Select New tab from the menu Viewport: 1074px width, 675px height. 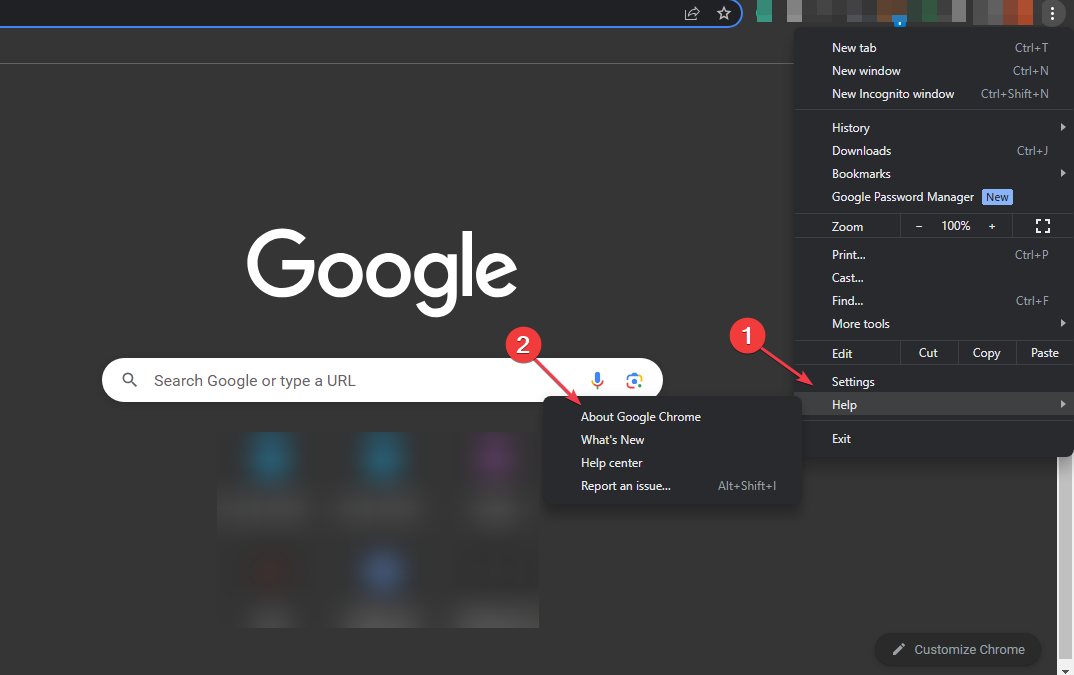point(934,48)
